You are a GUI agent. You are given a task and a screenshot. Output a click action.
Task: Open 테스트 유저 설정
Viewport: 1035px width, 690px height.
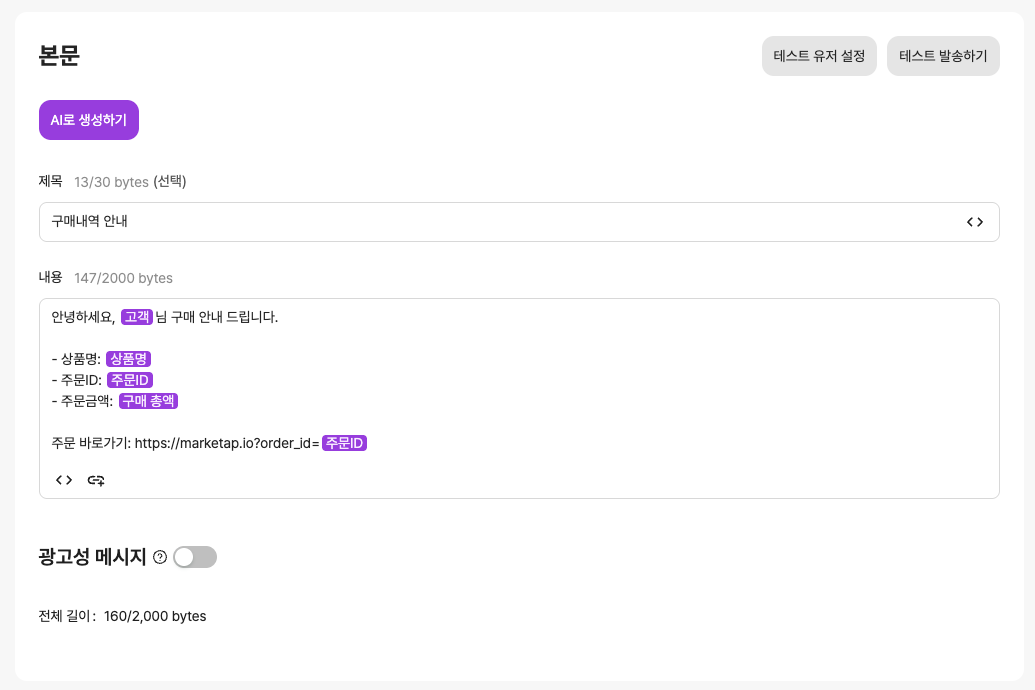click(x=819, y=56)
